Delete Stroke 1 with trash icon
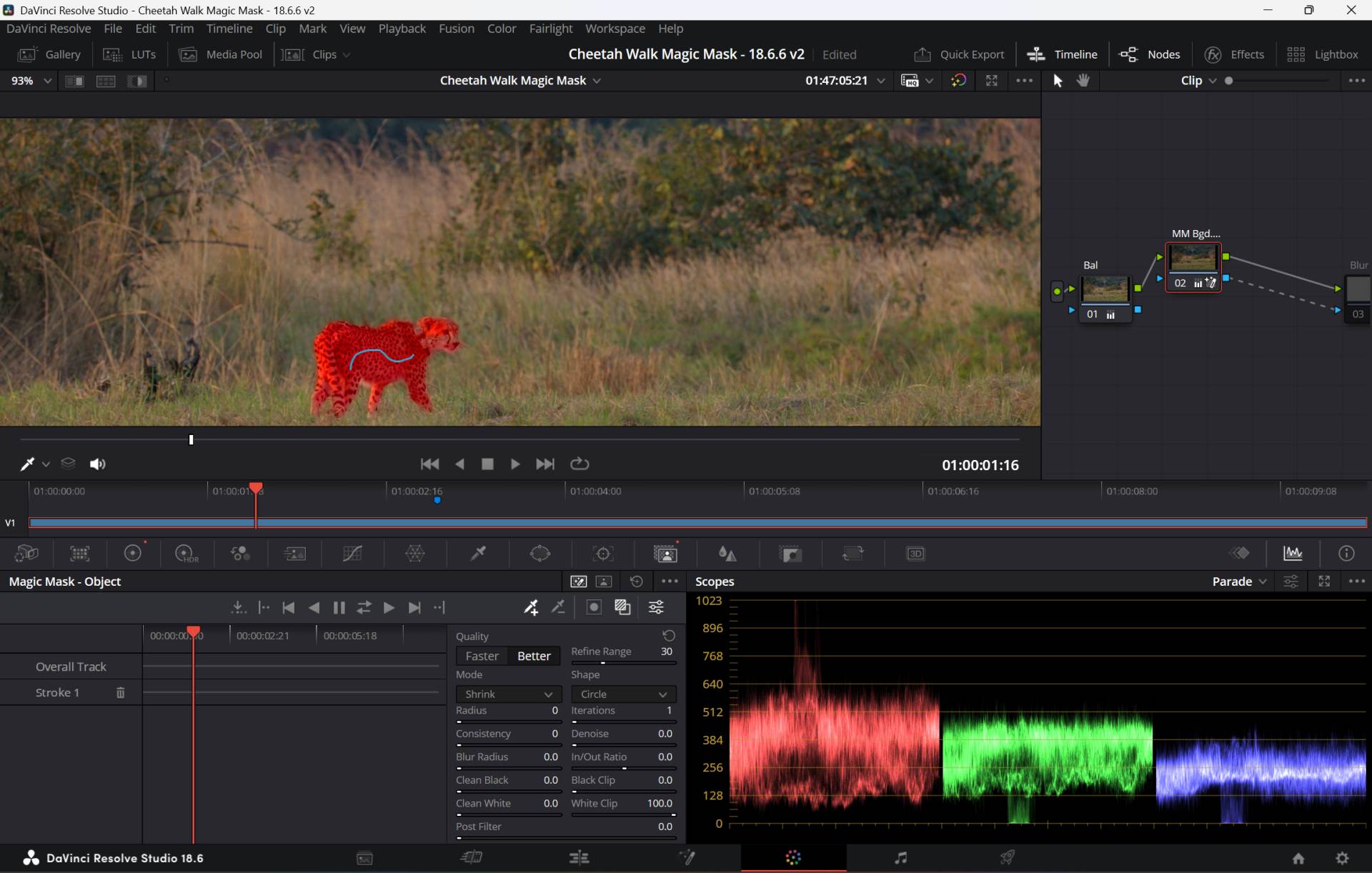Screen dimensions: 1372x873 tap(120, 692)
